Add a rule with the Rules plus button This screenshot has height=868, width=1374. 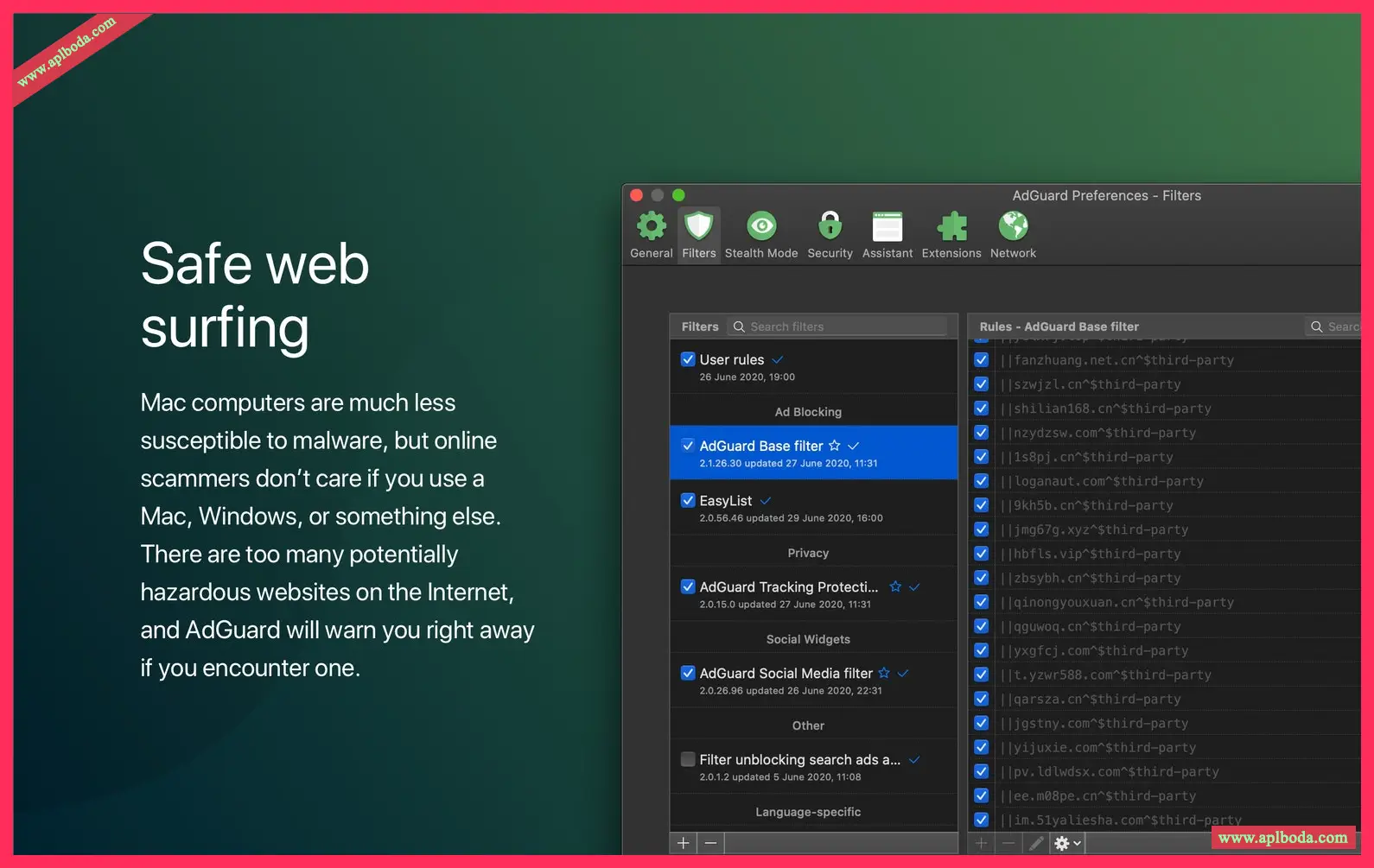click(982, 843)
